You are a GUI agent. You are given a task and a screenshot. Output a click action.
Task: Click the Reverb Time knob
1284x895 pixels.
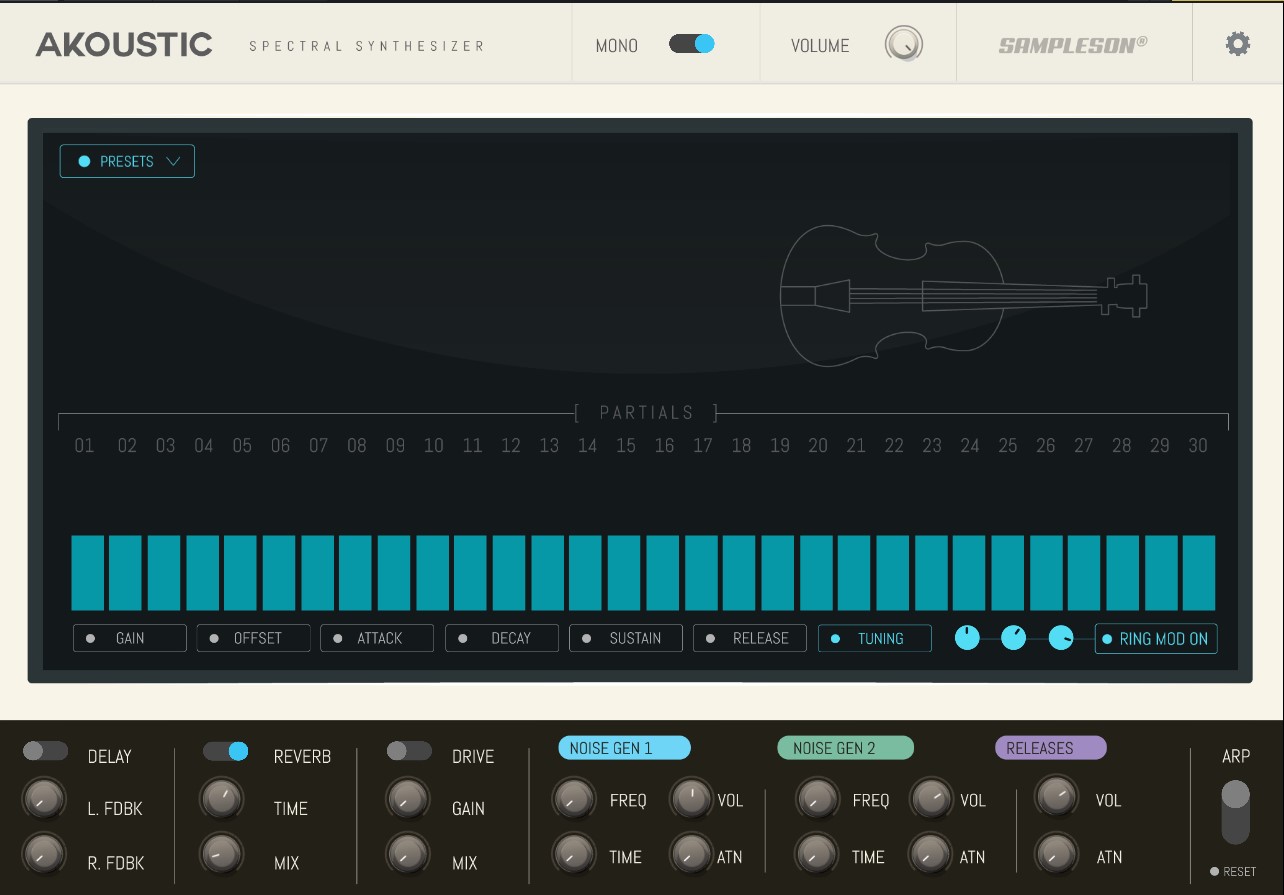tap(221, 799)
